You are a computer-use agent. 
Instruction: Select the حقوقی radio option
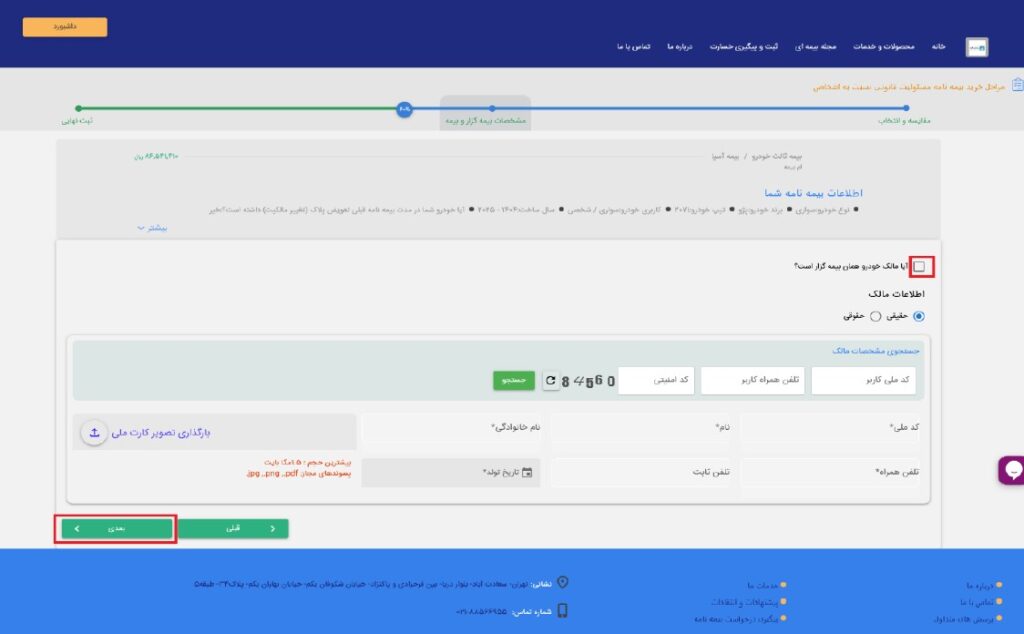pyautogui.click(x=875, y=316)
